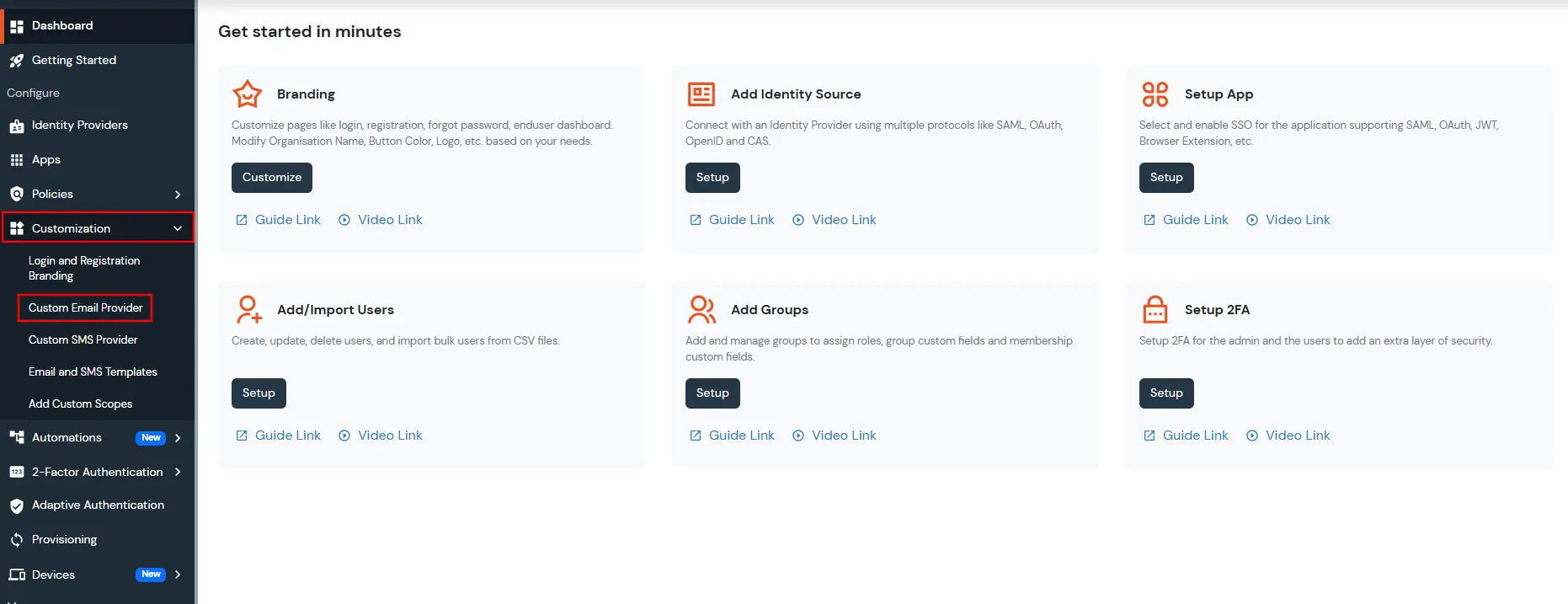Expand the Devices submenu chevron
The height and width of the screenshot is (604, 1568).
click(178, 575)
